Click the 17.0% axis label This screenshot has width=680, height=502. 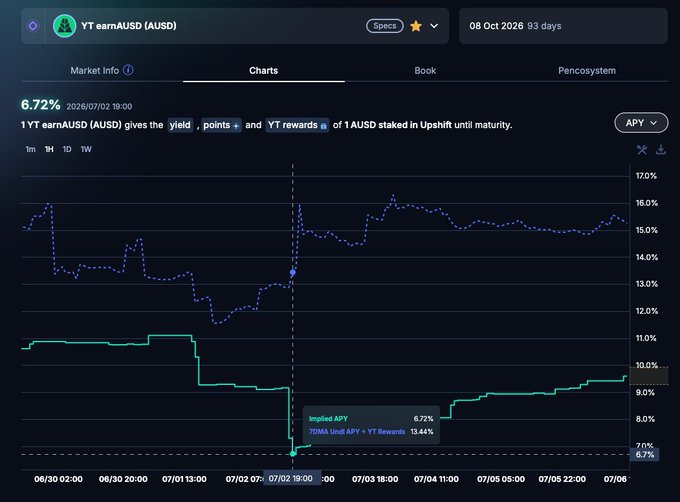[x=646, y=176]
